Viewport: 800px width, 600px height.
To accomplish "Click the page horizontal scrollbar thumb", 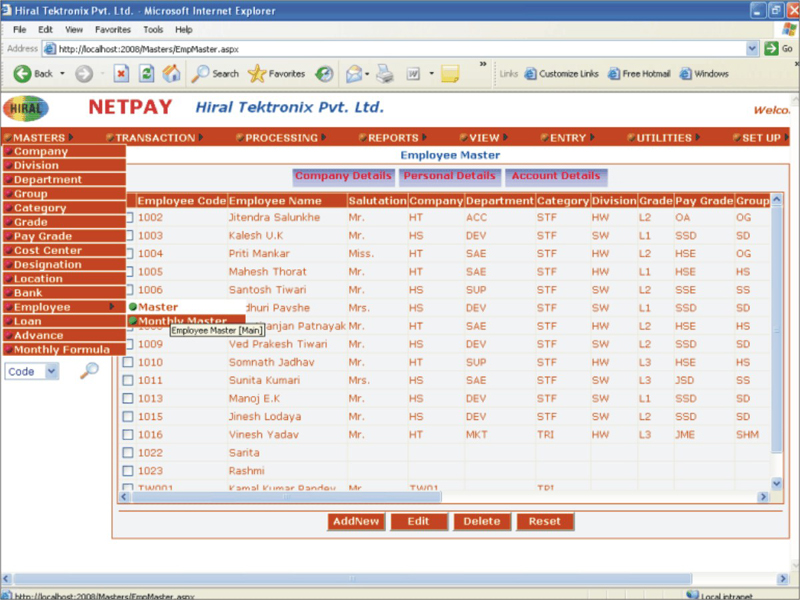I will (352, 579).
